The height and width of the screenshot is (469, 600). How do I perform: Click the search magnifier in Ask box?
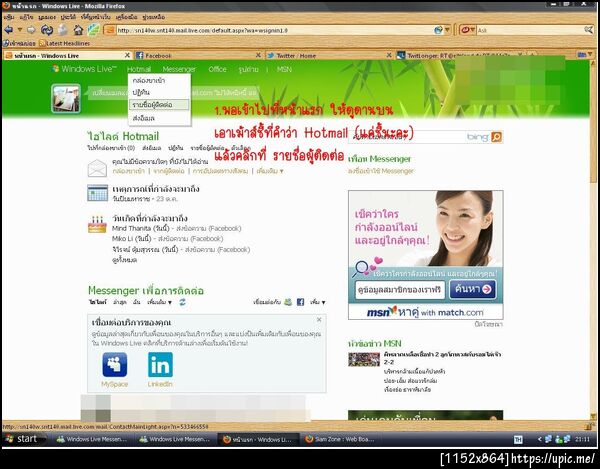pyautogui.click(x=589, y=30)
